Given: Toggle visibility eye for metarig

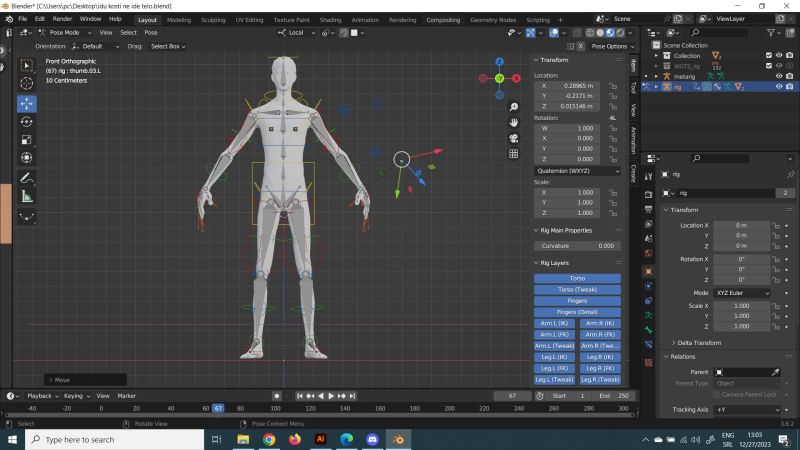Looking at the screenshot, I should [779, 76].
